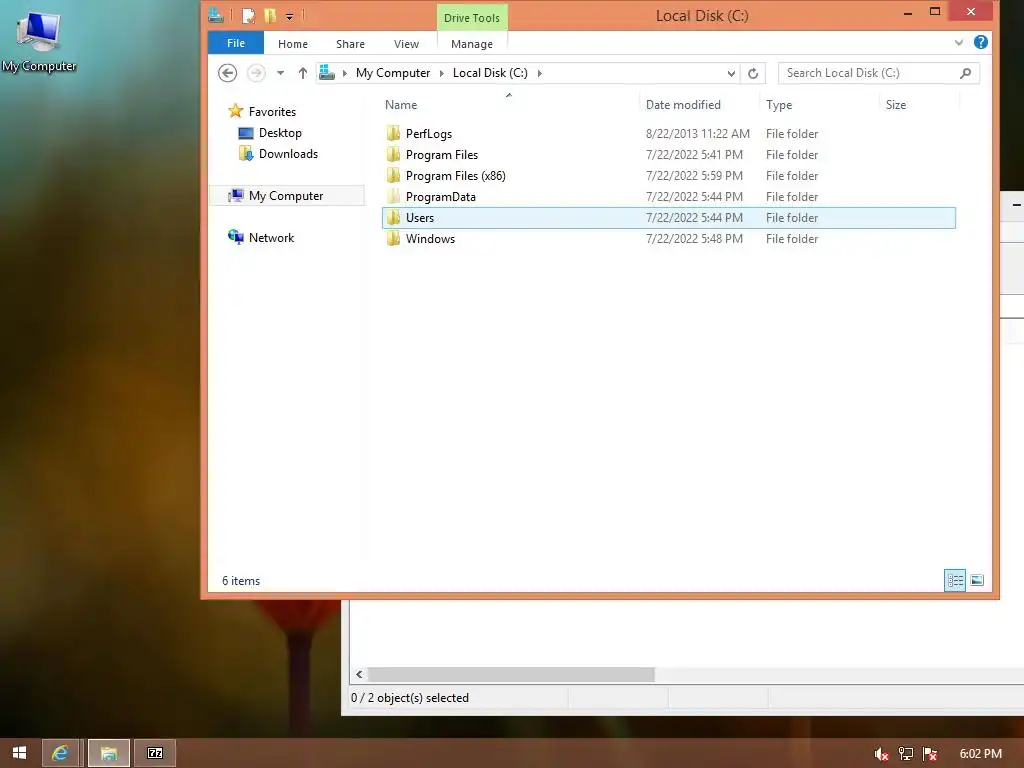The height and width of the screenshot is (768, 1024).
Task: Click the search magnifier icon
Action: click(965, 73)
